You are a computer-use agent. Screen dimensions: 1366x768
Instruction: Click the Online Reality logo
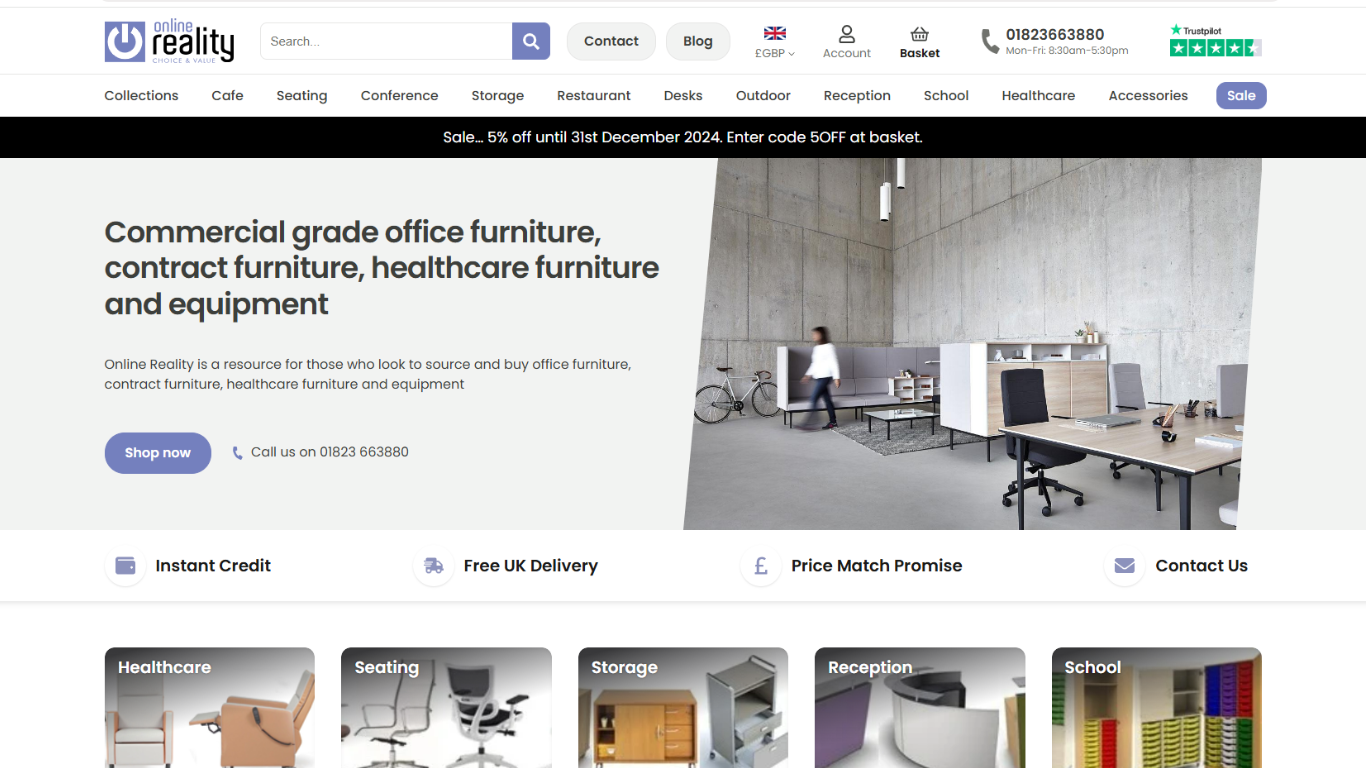coord(169,42)
